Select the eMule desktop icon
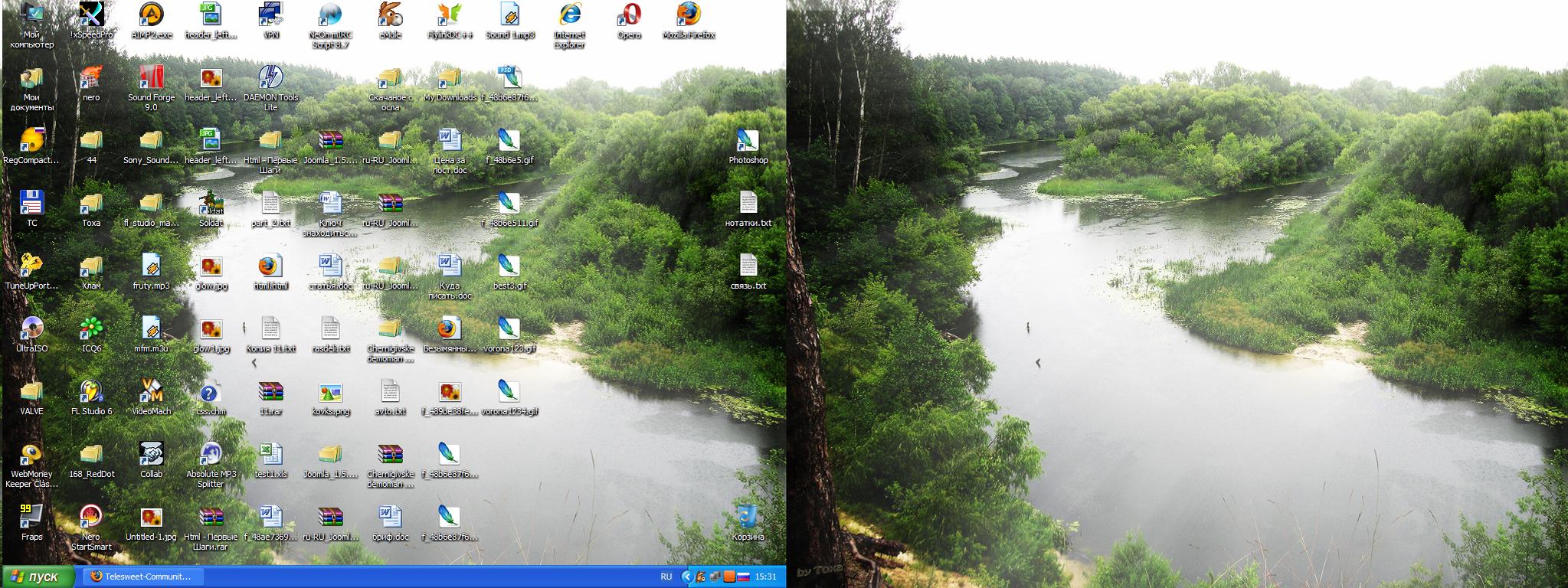Image resolution: width=1568 pixels, height=588 pixels. [x=390, y=15]
